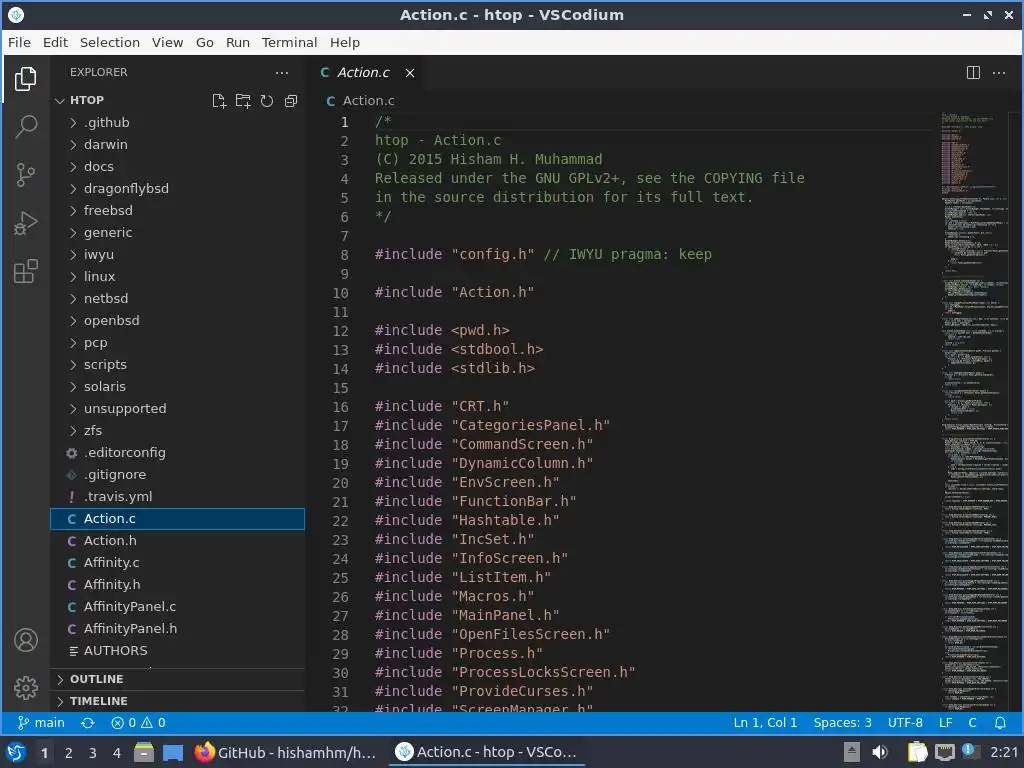Image resolution: width=1024 pixels, height=768 pixels.
Task: Split the editor to the right
Action: click(973, 72)
